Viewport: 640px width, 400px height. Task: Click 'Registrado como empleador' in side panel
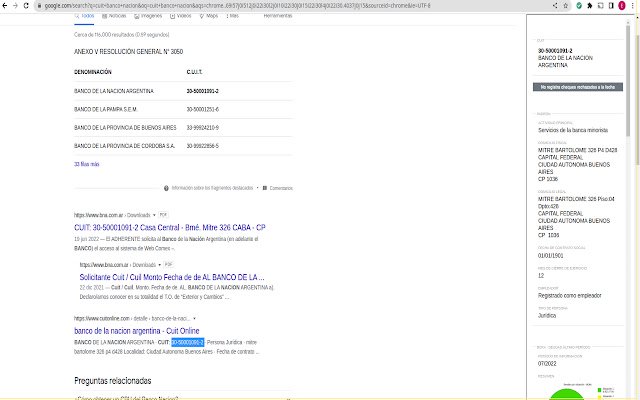(569, 296)
